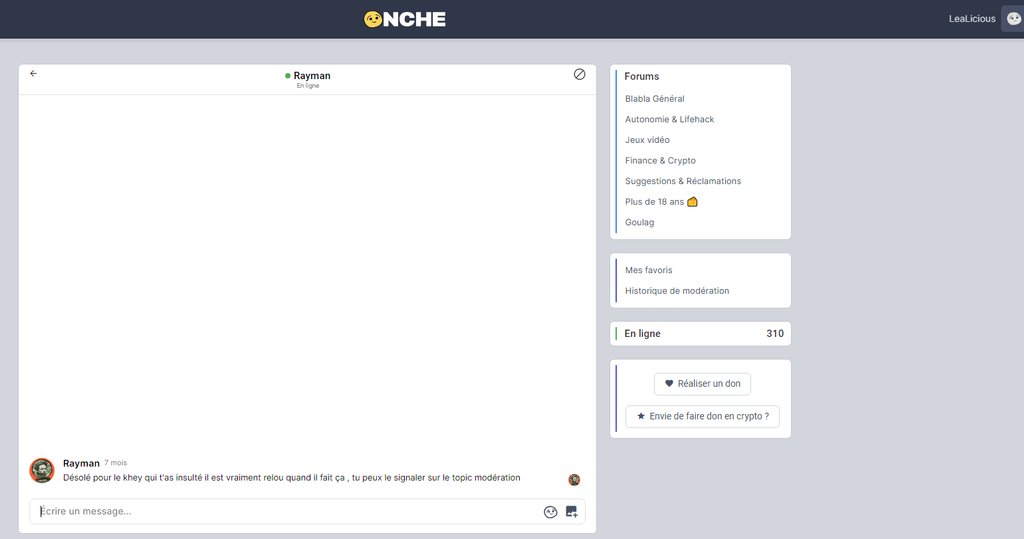The image size is (1024, 539).
Task: Go to the Jeux vidéo forum
Action: 647,140
